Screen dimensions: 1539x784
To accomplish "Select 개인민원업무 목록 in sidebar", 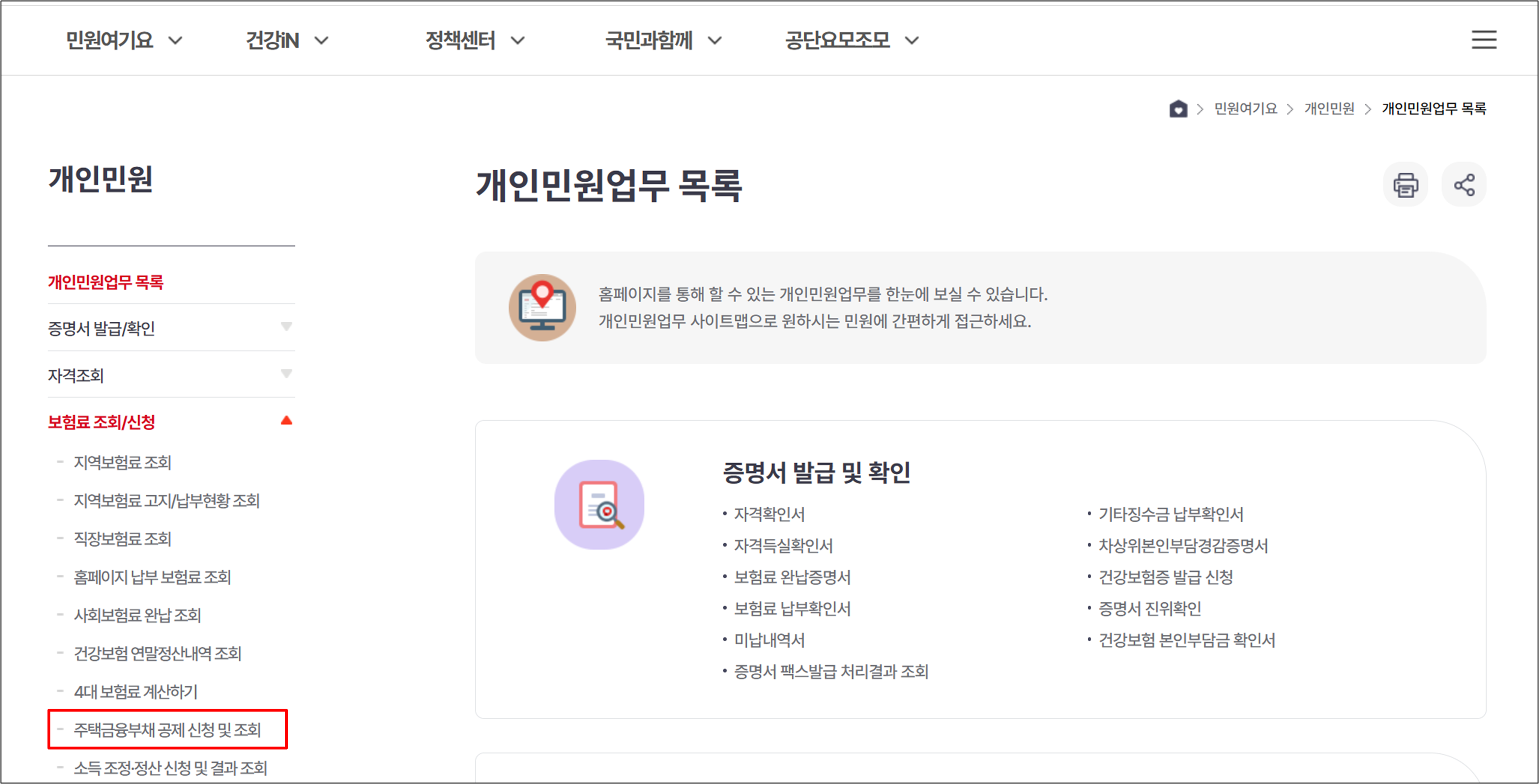I will pyautogui.click(x=105, y=282).
